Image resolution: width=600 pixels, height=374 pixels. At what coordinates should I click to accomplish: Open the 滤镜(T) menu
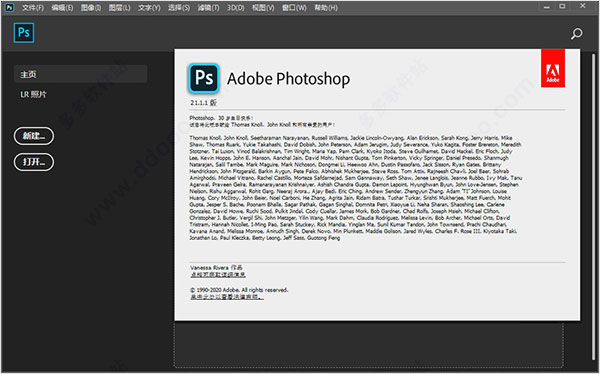(208, 8)
